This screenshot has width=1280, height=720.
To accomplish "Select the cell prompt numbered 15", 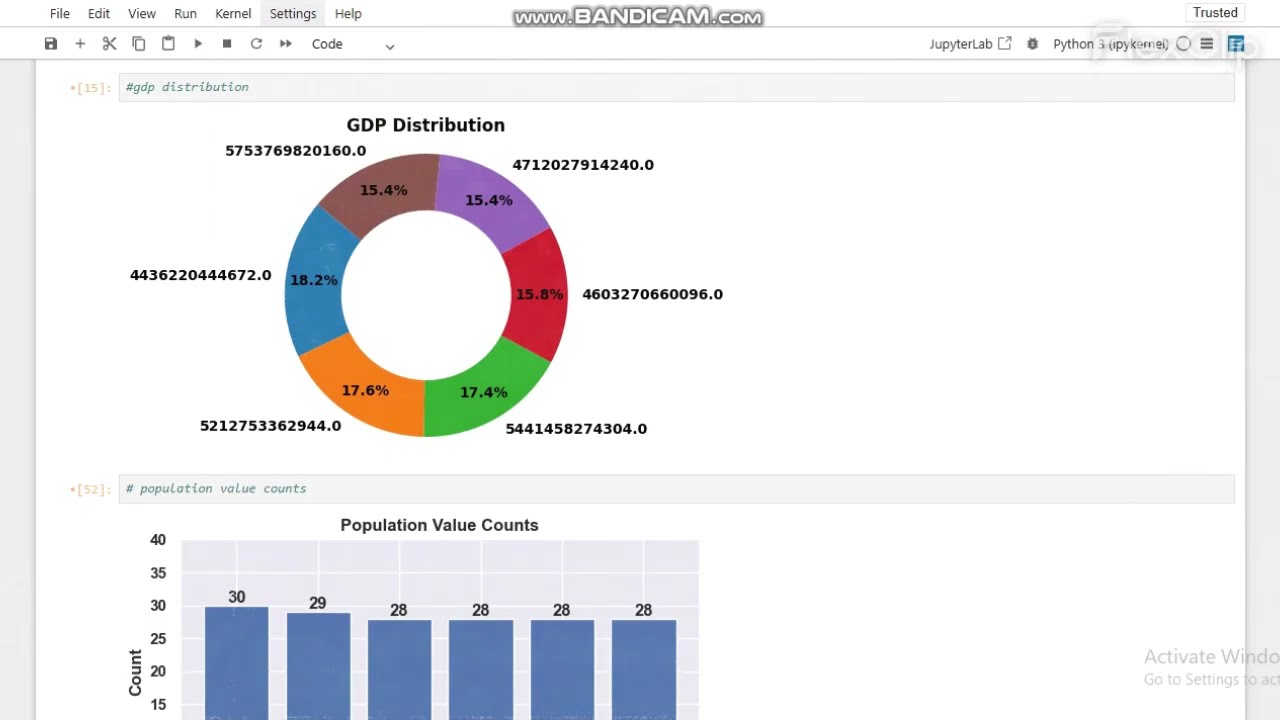I will (x=90, y=88).
